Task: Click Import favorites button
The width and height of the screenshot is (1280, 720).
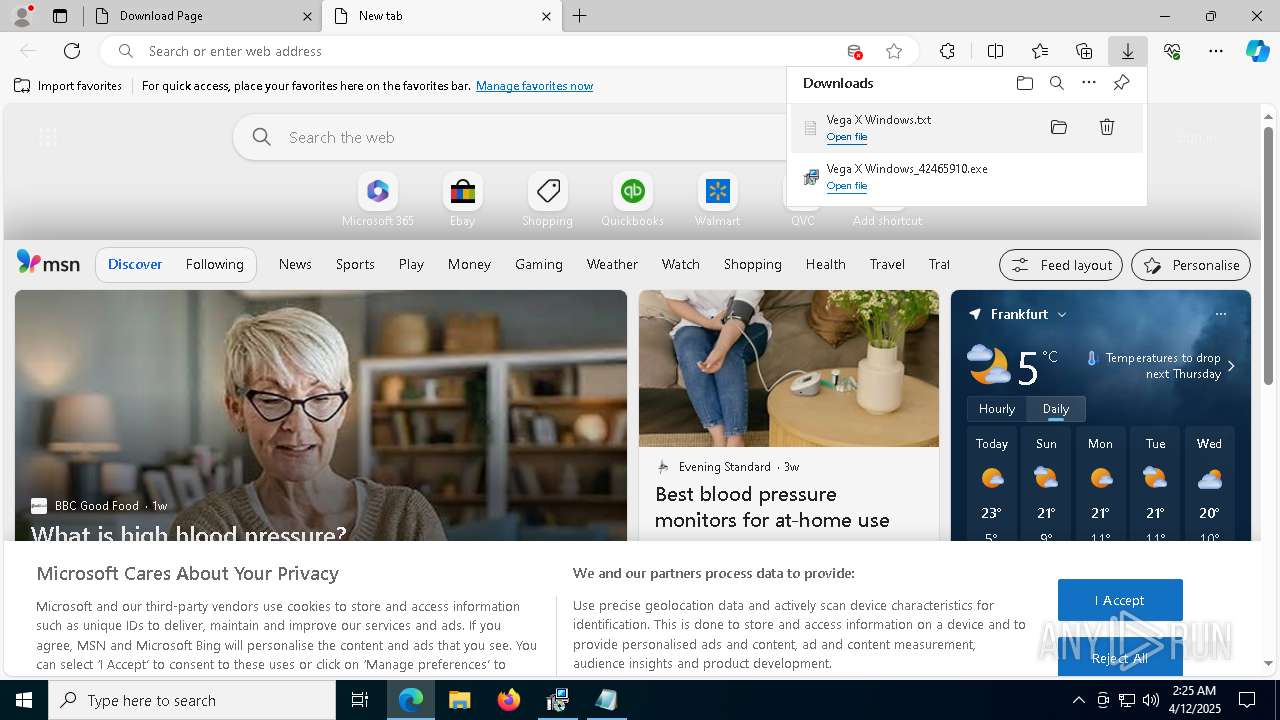Action: [x=68, y=86]
